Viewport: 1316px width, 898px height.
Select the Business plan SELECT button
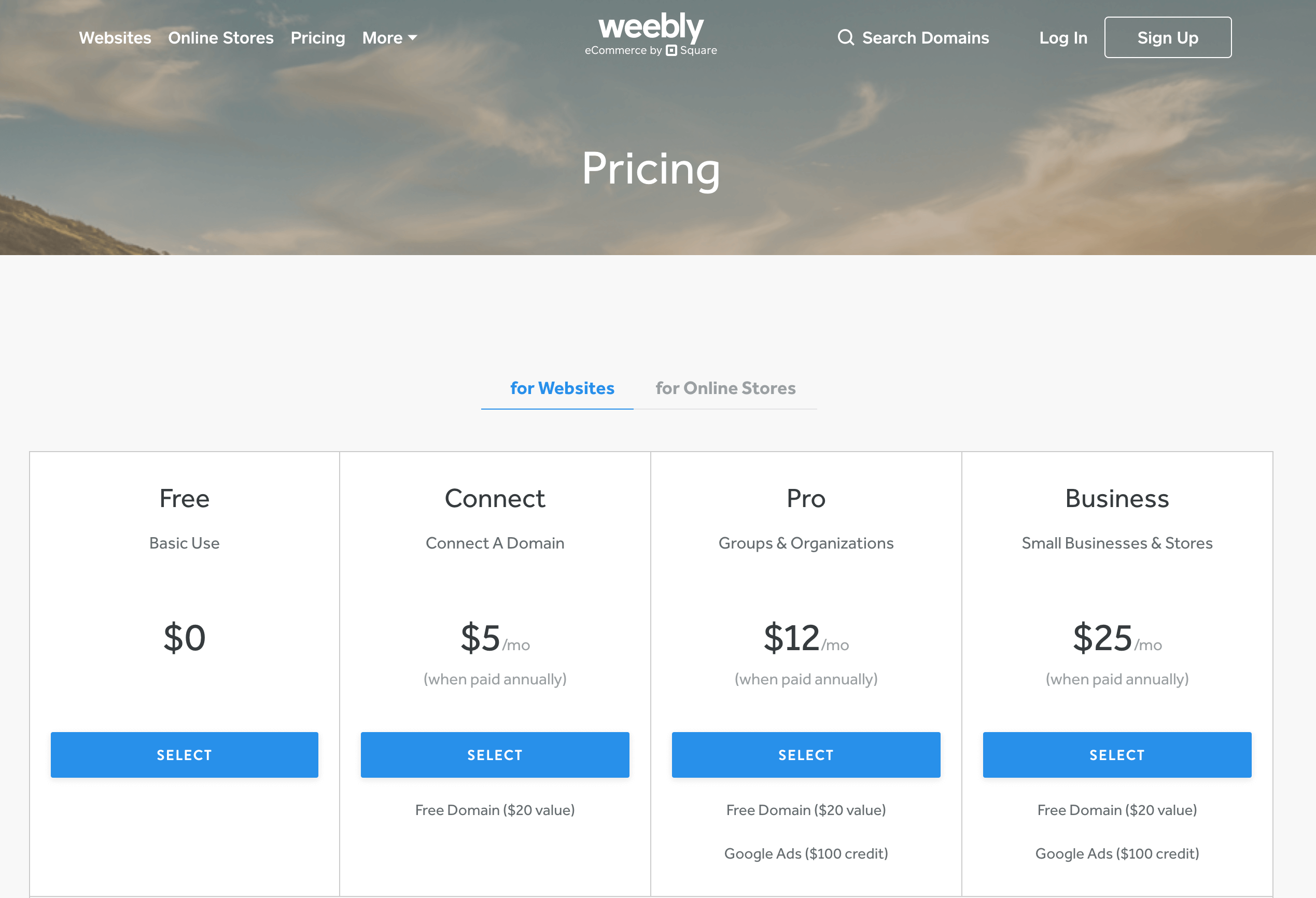pos(1117,754)
